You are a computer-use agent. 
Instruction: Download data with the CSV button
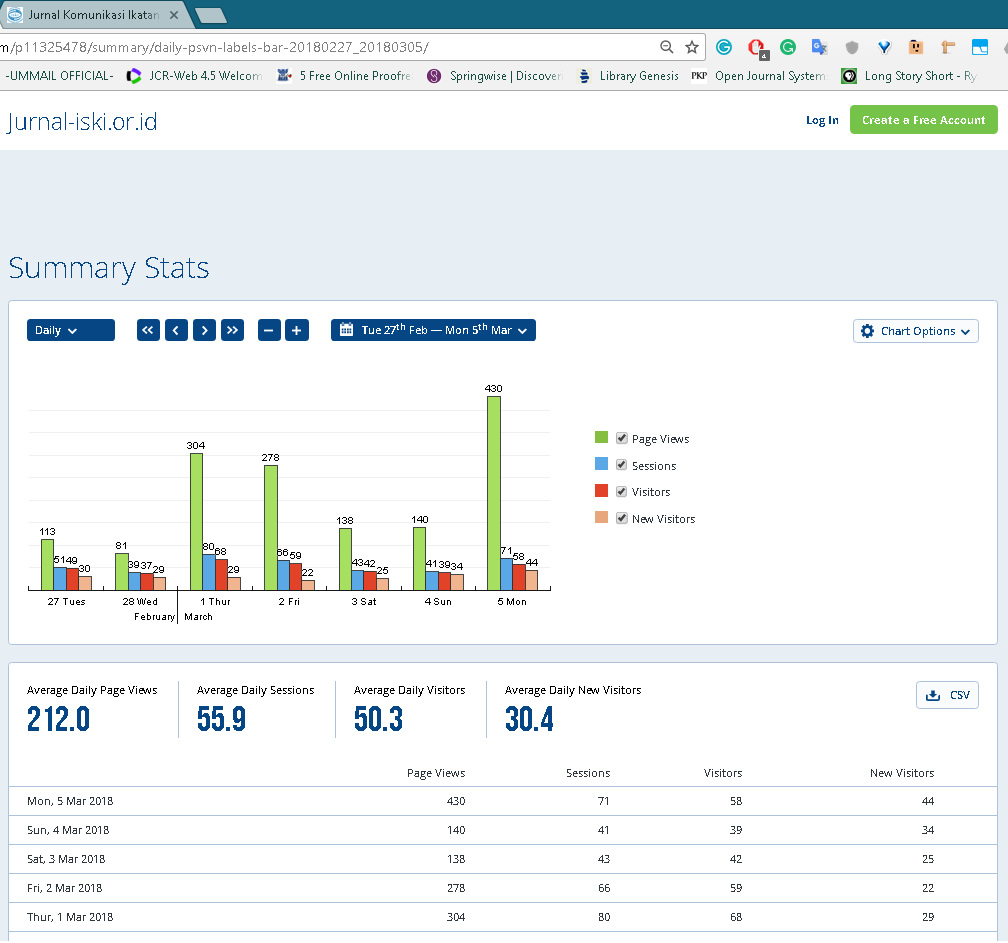tap(947, 695)
